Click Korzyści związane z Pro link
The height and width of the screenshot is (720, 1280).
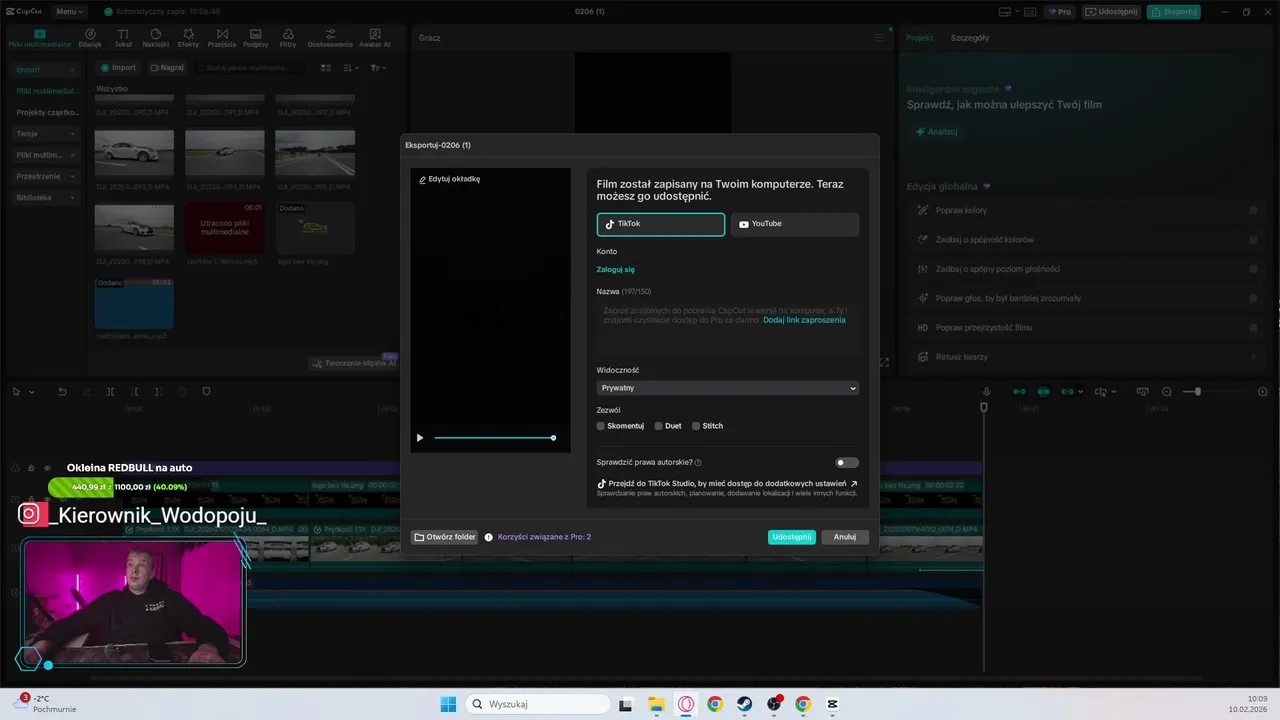544,537
